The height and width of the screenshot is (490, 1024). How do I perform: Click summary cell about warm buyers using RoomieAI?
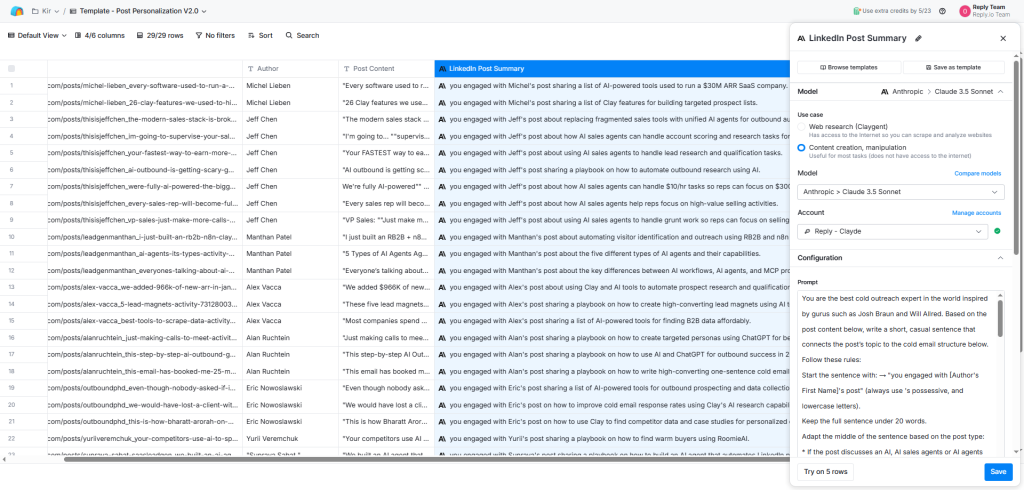click(x=612, y=438)
